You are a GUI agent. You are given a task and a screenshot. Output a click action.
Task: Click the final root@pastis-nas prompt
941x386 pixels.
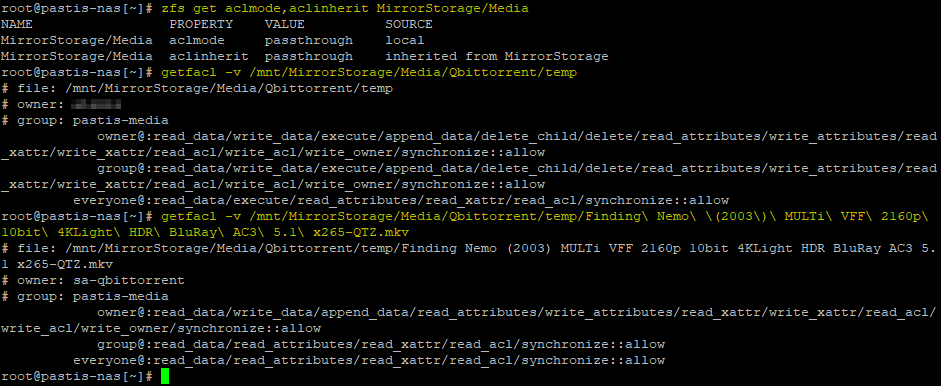click(78, 377)
